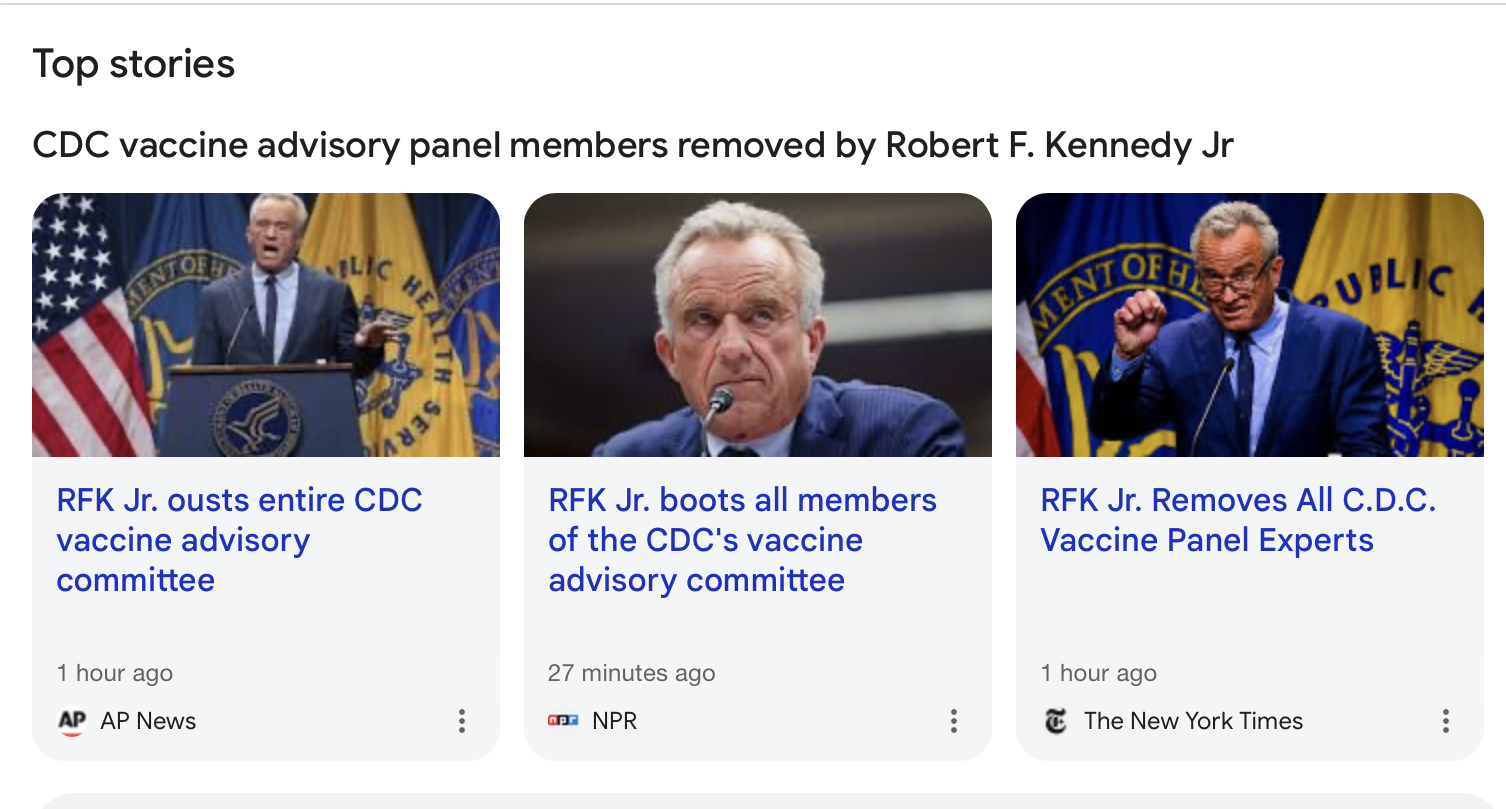The image size is (1506, 809).
Task: Click the New York Times logo icon
Action: click(x=1056, y=721)
